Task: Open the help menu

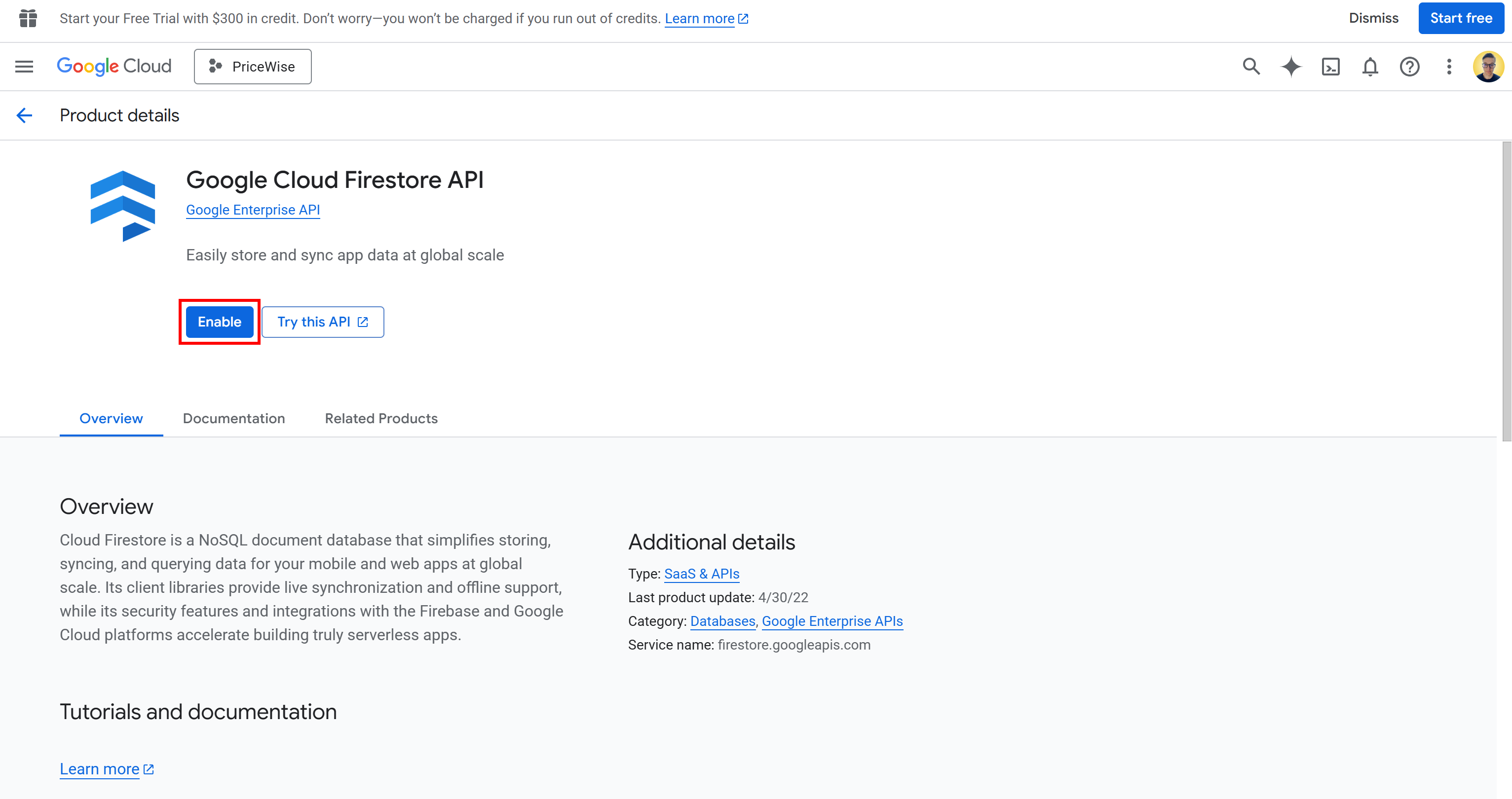Action: [1409, 66]
